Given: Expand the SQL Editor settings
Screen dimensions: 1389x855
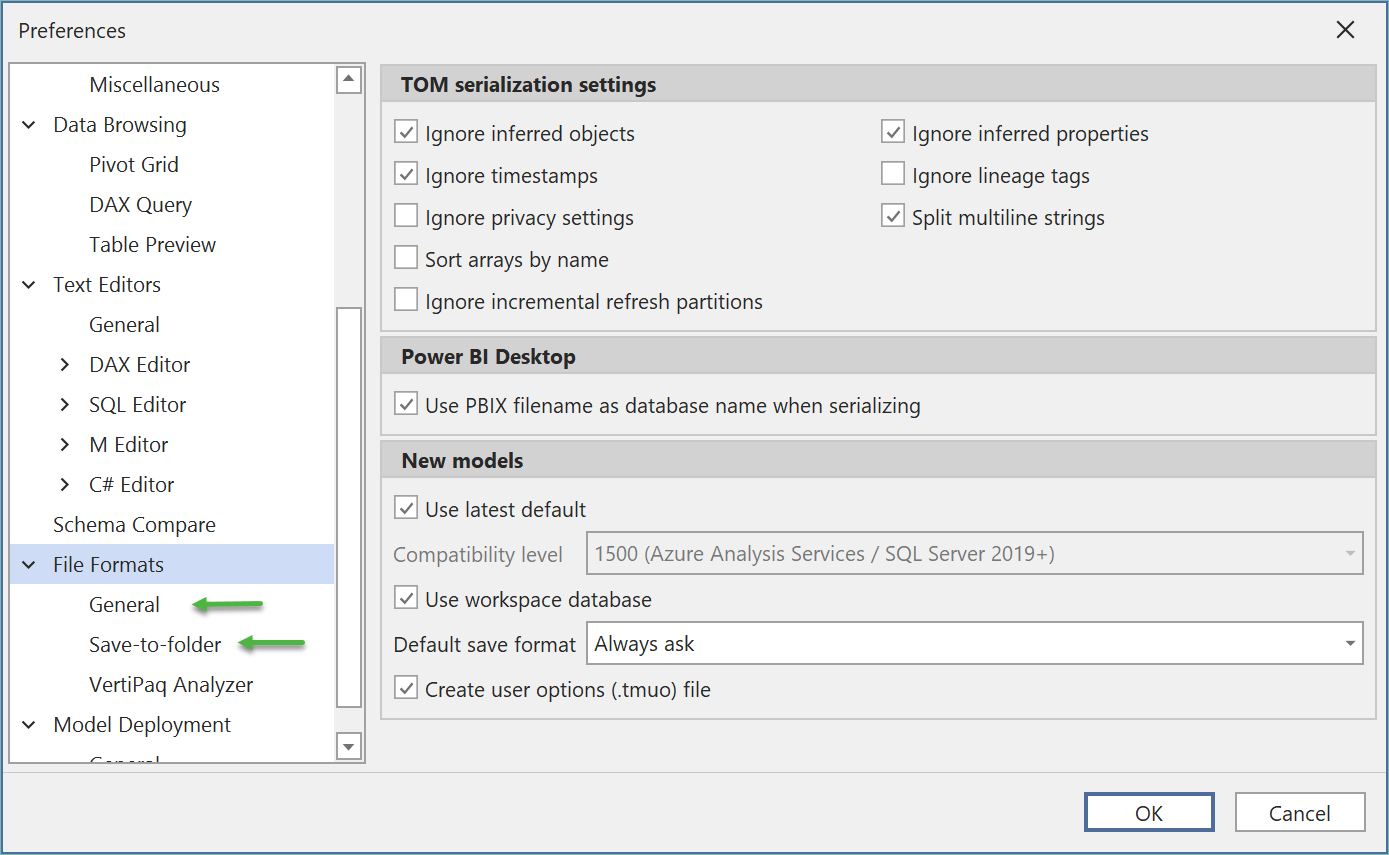Looking at the screenshot, I should click(x=64, y=404).
